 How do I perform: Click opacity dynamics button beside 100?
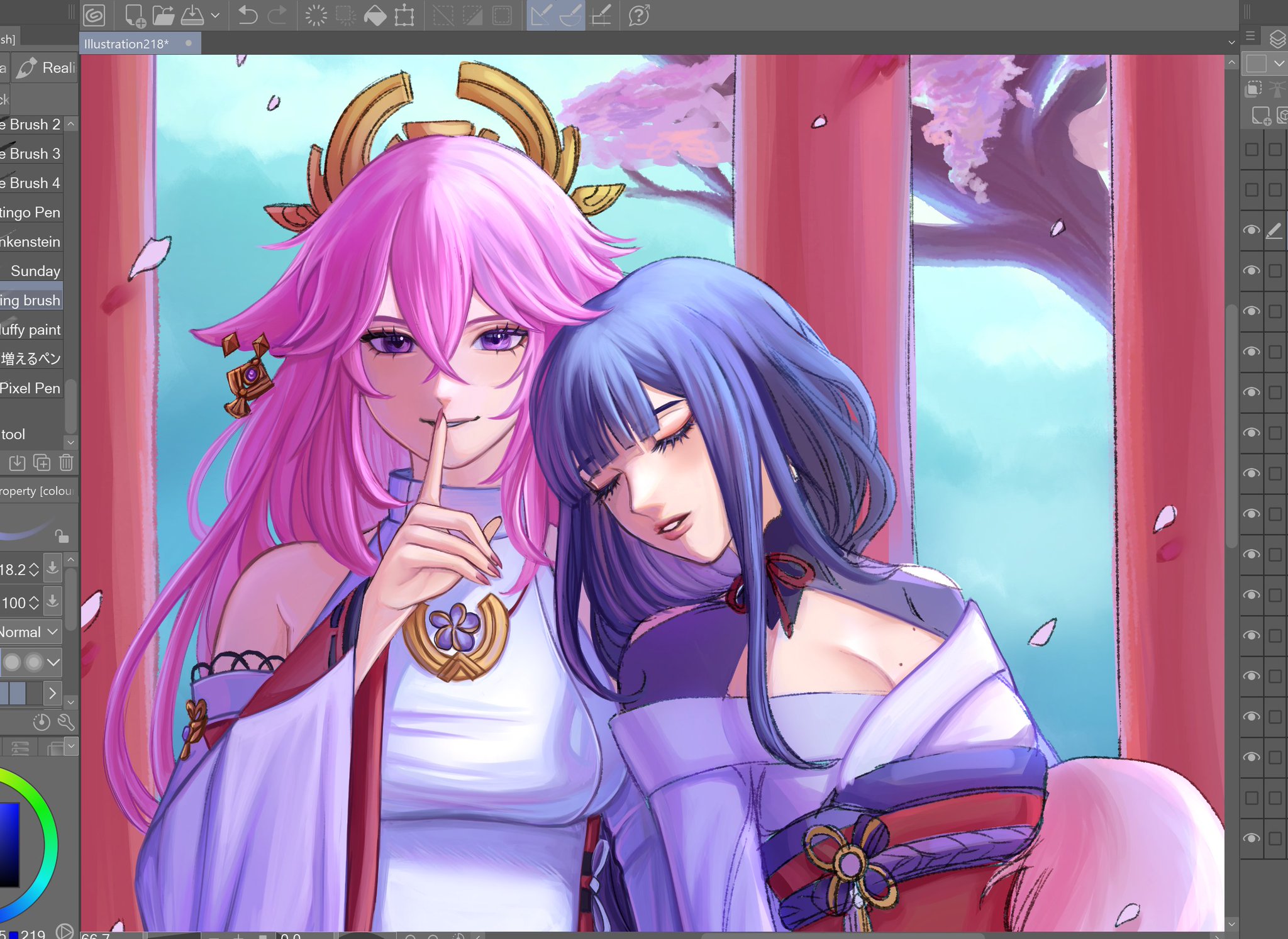tap(53, 602)
